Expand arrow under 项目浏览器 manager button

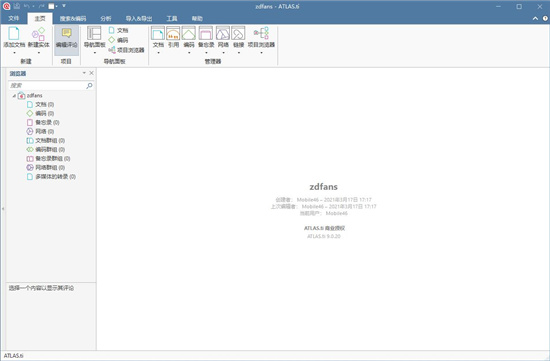pos(261,53)
